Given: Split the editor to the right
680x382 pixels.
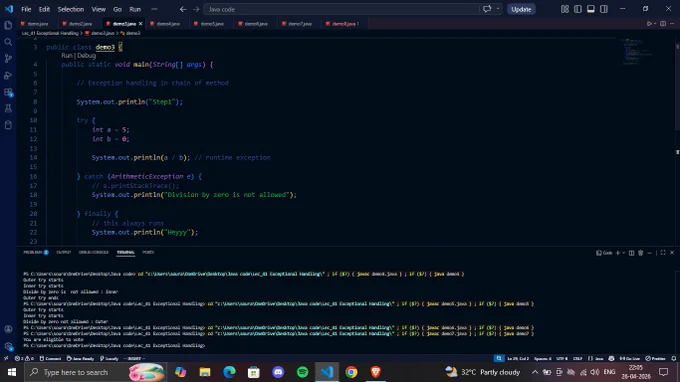Looking at the screenshot, I should 663,24.
